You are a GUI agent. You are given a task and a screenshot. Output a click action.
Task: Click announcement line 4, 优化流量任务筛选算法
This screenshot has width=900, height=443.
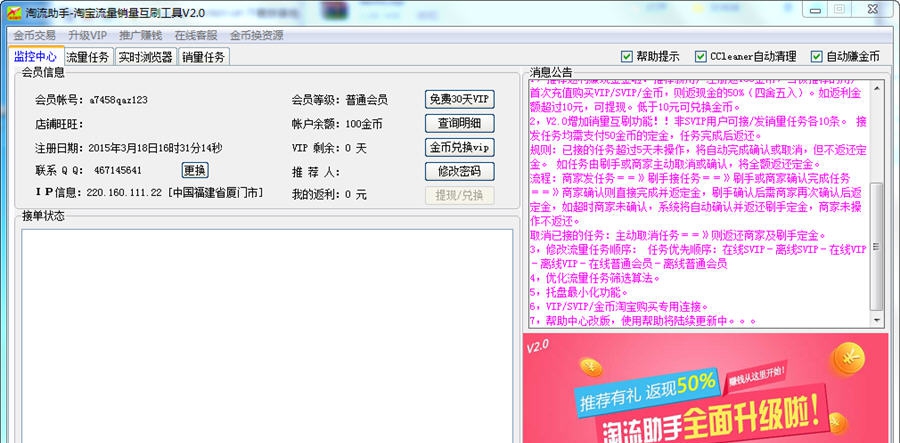[x=595, y=278]
